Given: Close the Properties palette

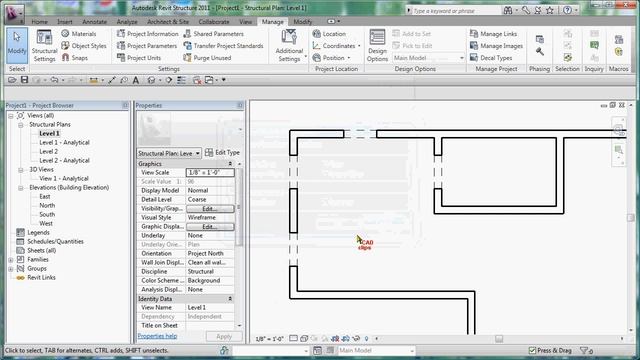Looking at the screenshot, I should click(240, 105).
